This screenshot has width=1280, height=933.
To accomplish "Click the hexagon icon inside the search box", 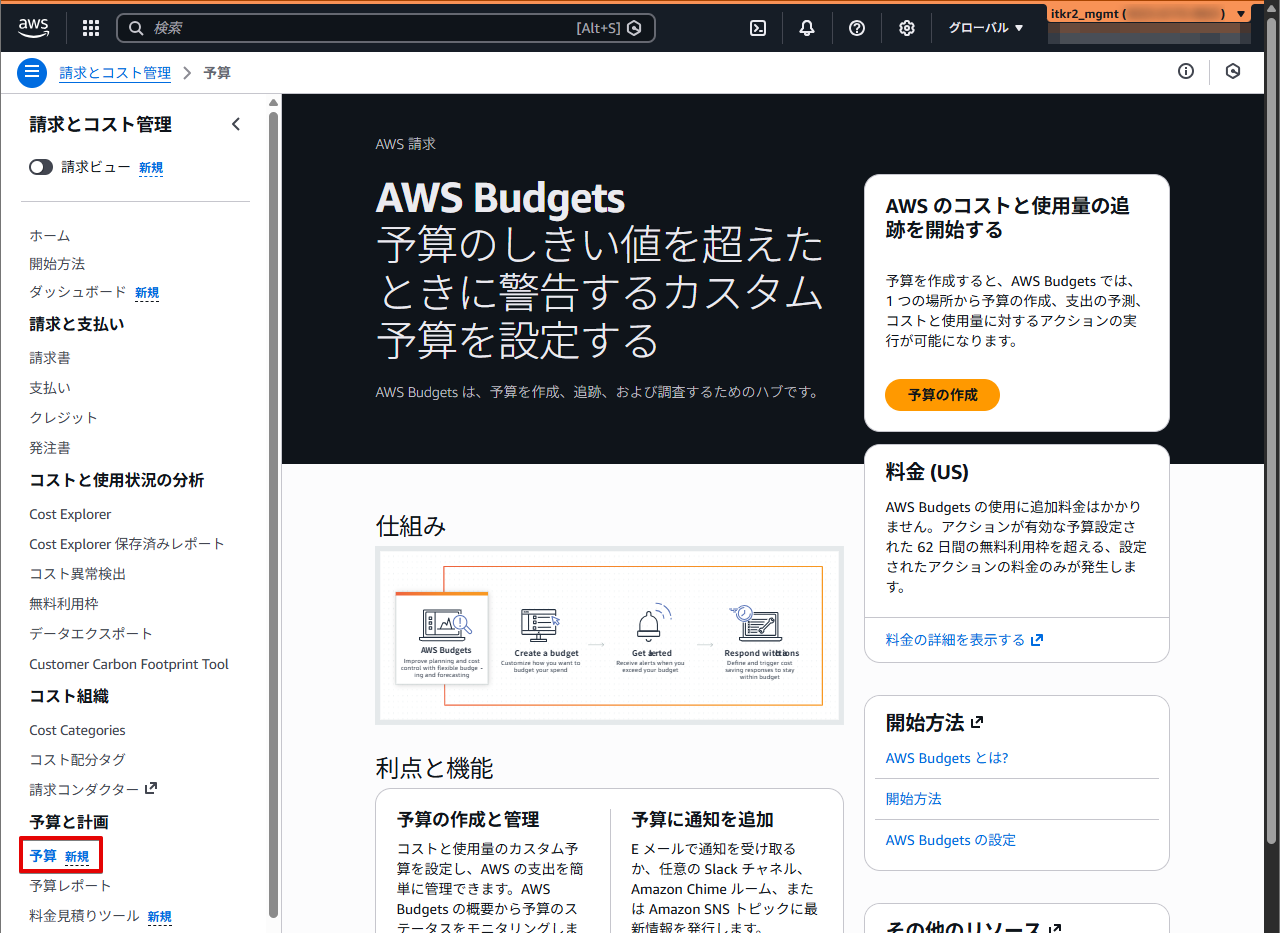I will (634, 28).
